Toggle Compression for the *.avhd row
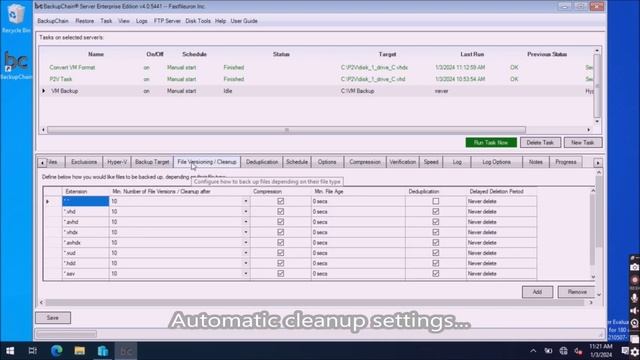 point(280,222)
